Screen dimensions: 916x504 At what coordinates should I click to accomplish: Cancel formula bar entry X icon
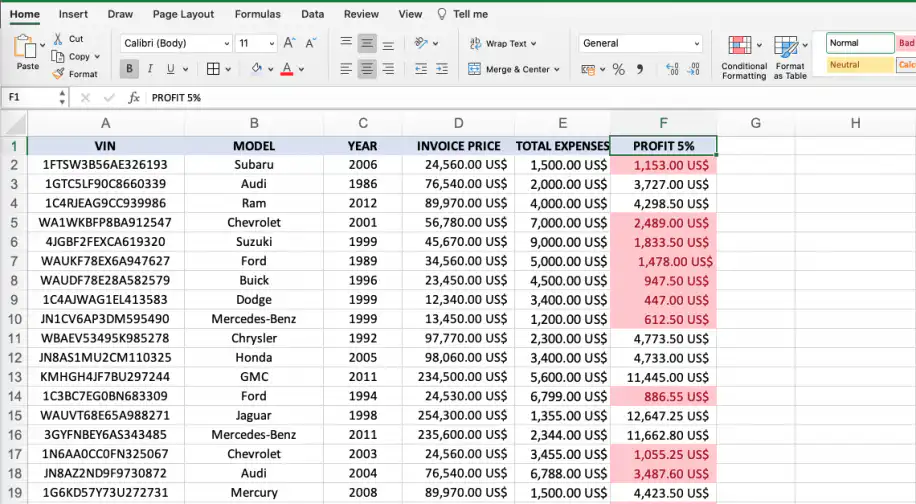coord(85,98)
